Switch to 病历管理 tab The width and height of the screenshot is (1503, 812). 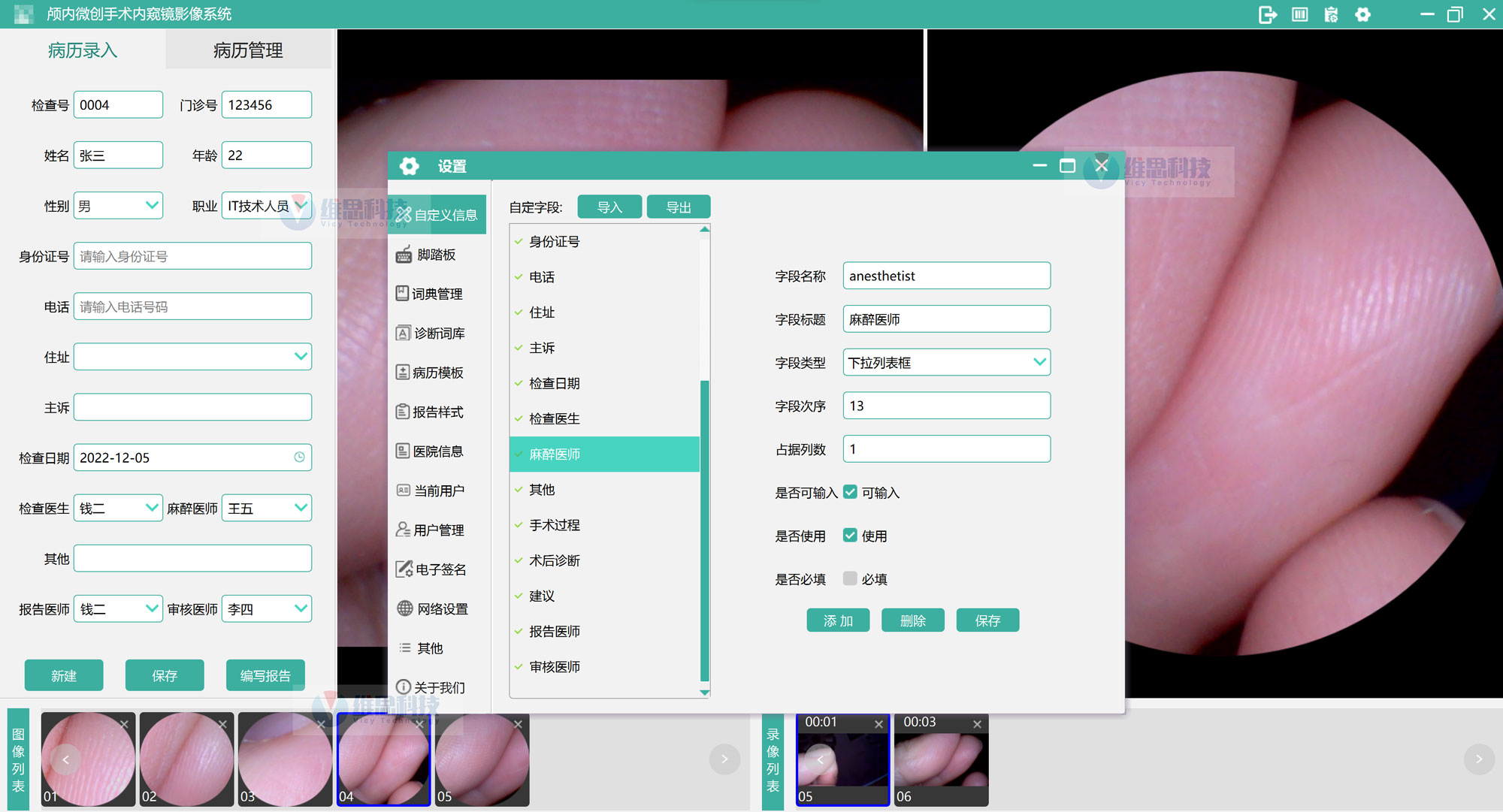248,50
